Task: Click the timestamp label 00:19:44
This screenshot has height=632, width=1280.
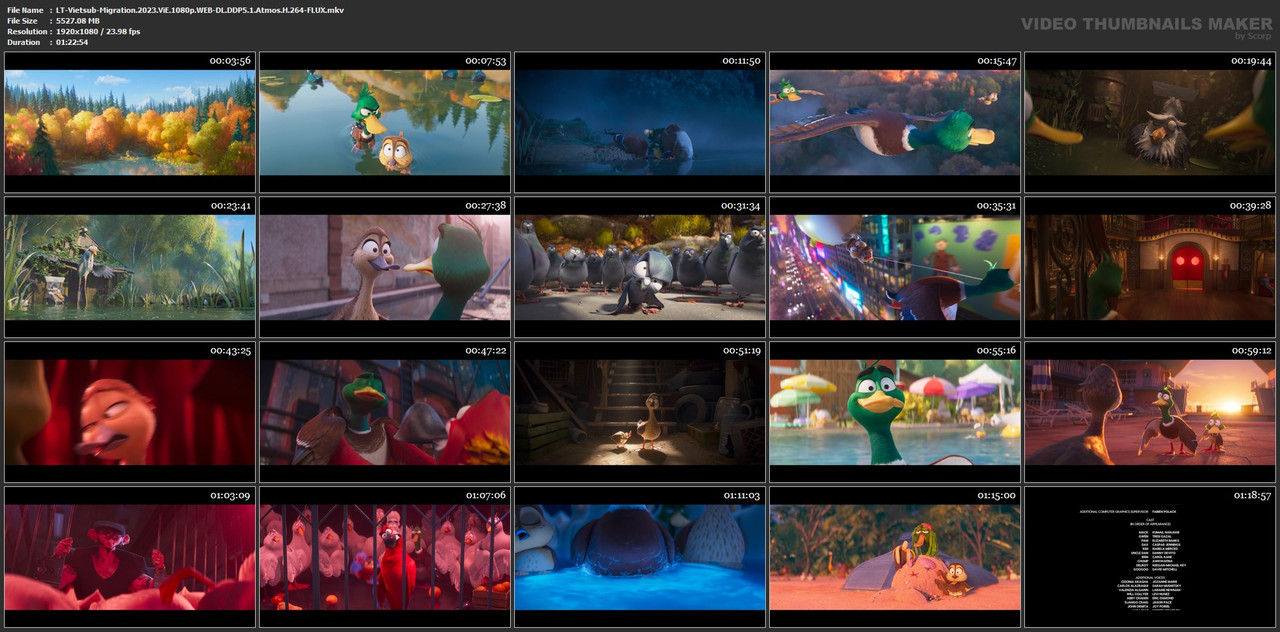Action: pos(1251,61)
